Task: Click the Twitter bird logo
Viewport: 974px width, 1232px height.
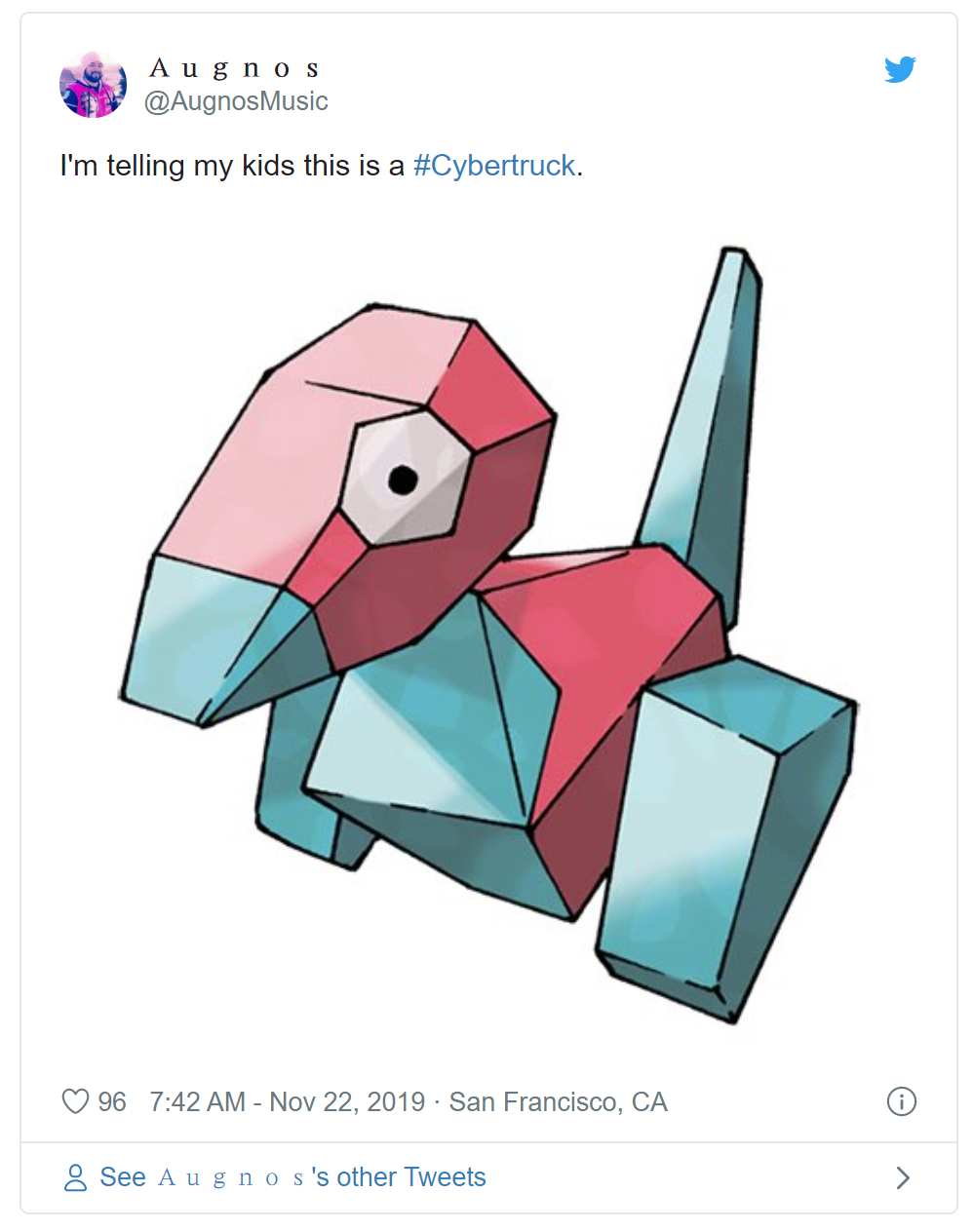Action: click(900, 69)
